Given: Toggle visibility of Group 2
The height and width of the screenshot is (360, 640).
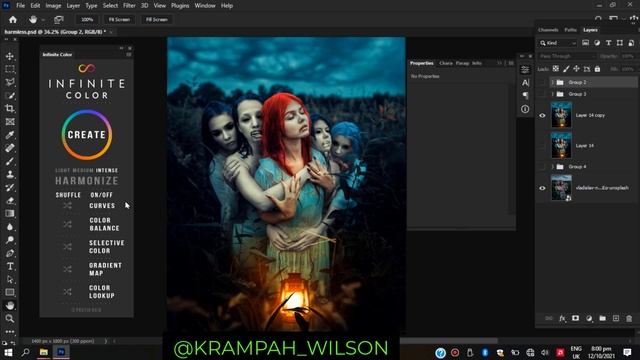Looking at the screenshot, I should click(542, 82).
